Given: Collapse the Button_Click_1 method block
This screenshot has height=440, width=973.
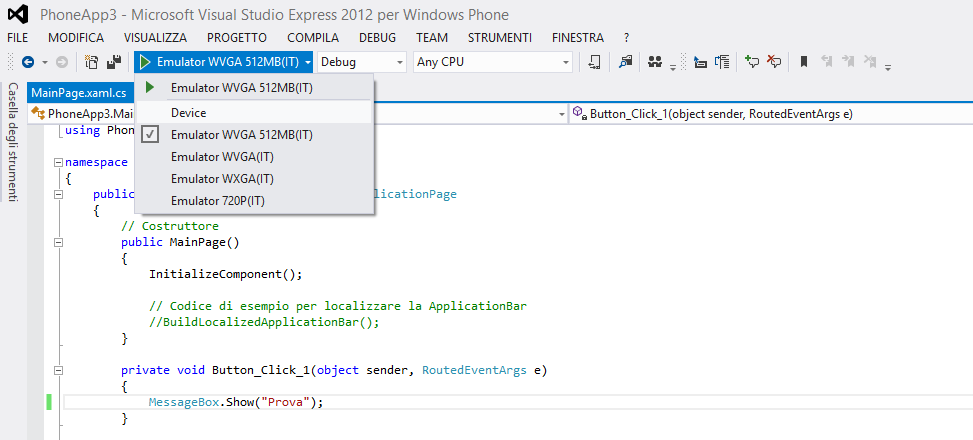Looking at the screenshot, I should point(58,370).
